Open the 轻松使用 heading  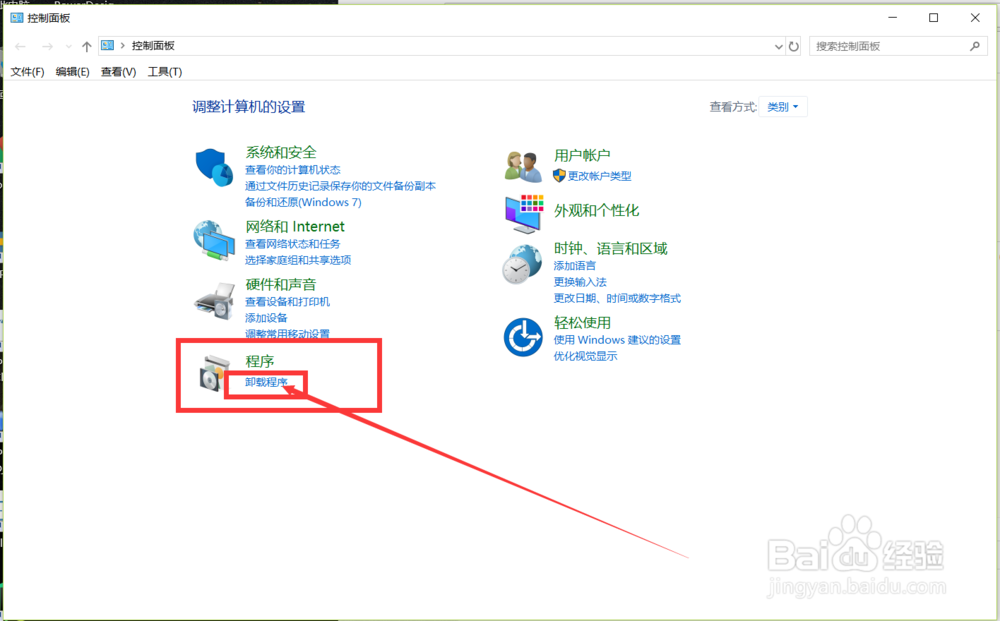[582, 322]
